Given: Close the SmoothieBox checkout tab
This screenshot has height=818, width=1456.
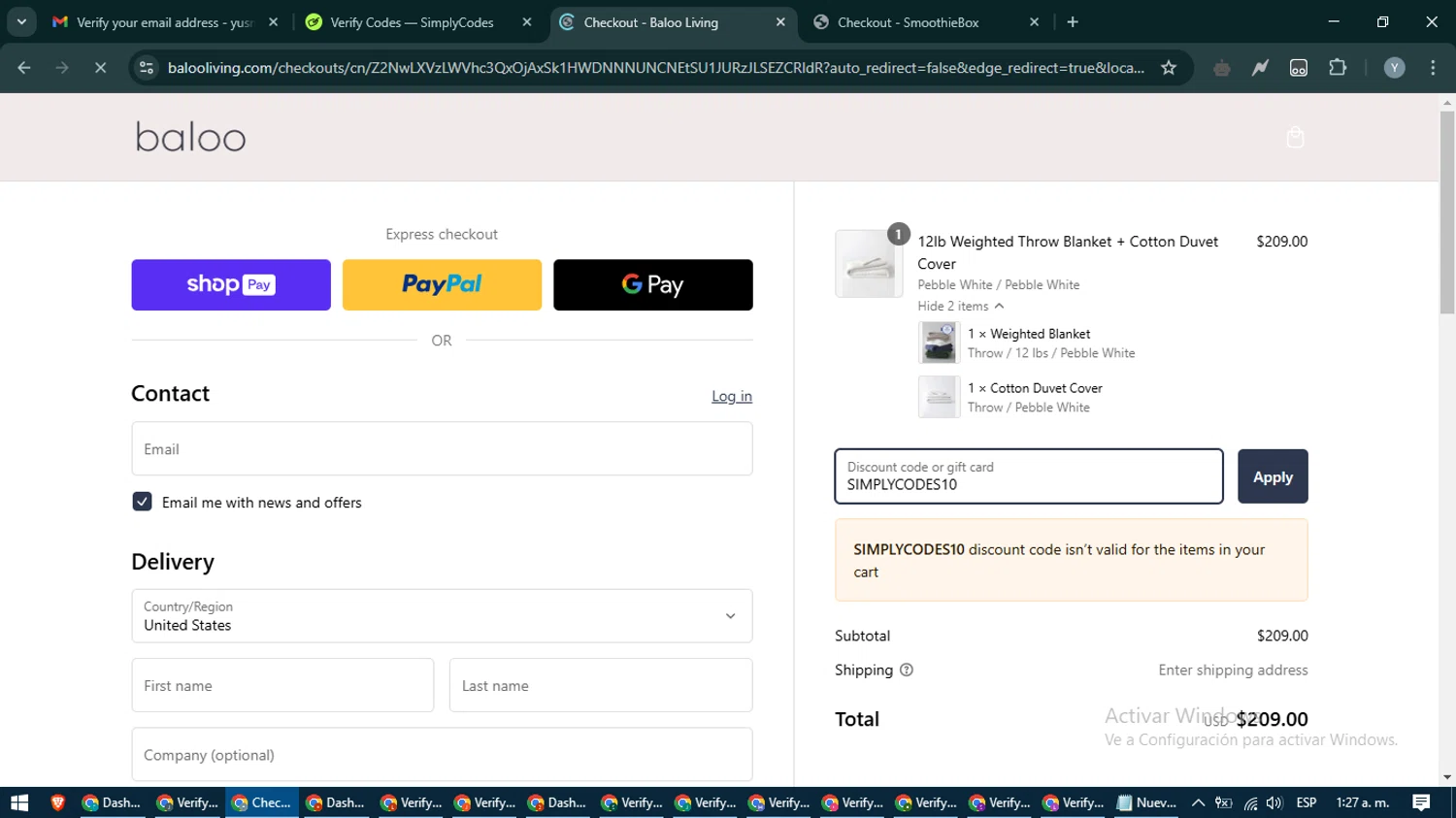Looking at the screenshot, I should click(1034, 22).
